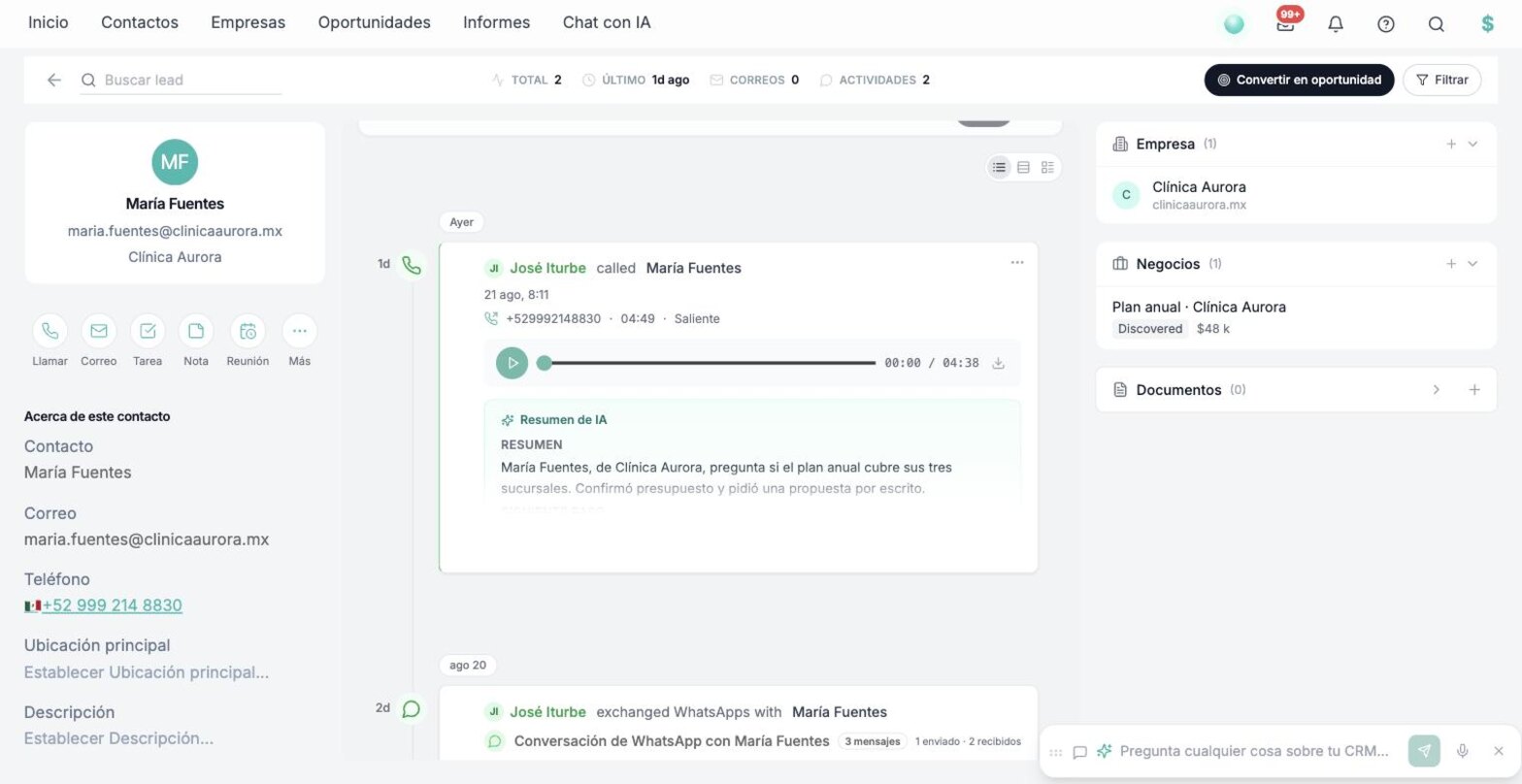
Task: Play the call recording
Action: (513, 363)
